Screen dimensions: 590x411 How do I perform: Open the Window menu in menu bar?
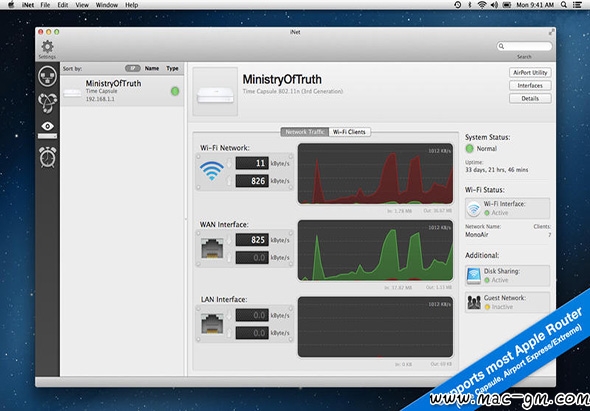(x=107, y=5)
